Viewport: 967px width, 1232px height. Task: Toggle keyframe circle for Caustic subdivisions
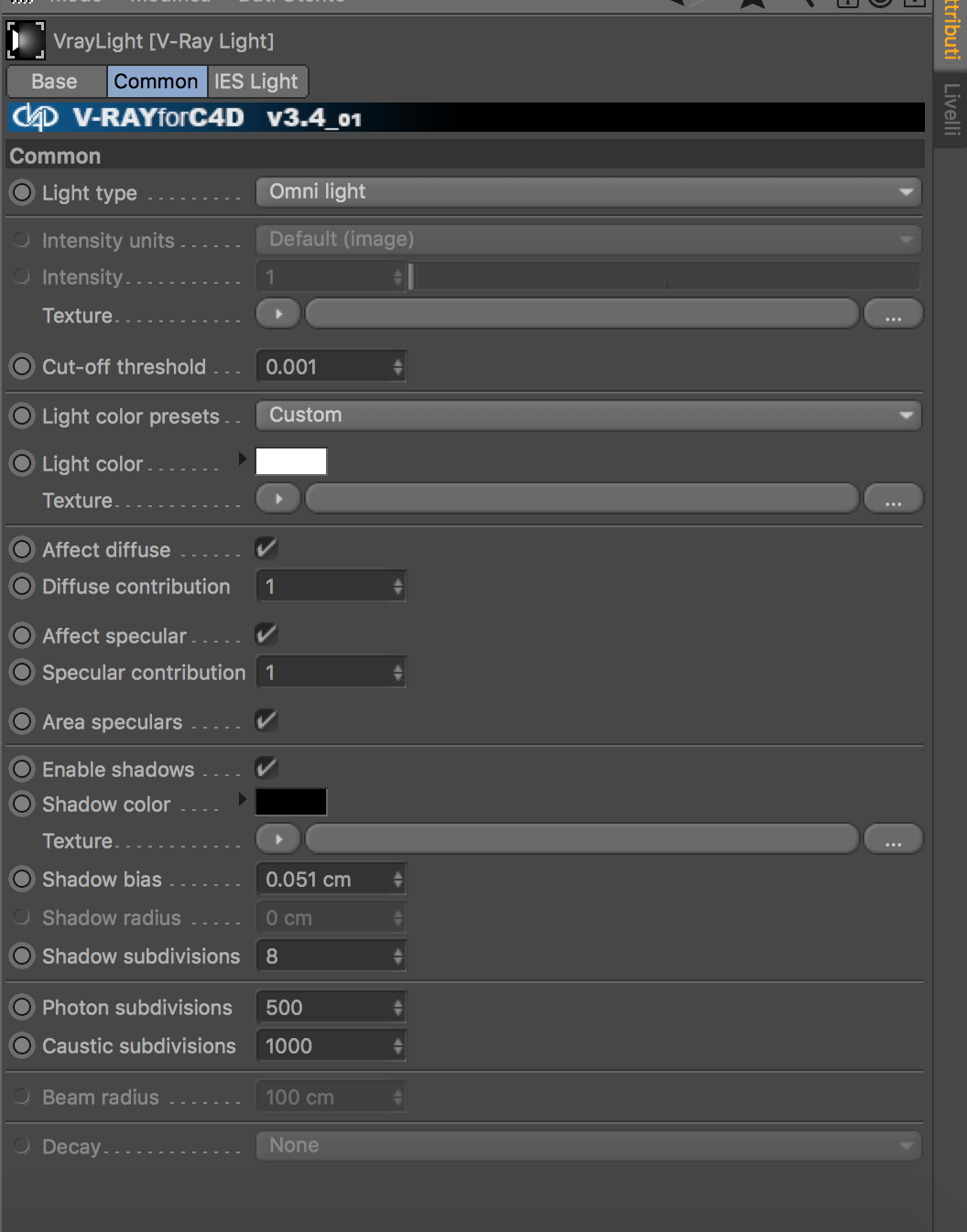[22, 1045]
